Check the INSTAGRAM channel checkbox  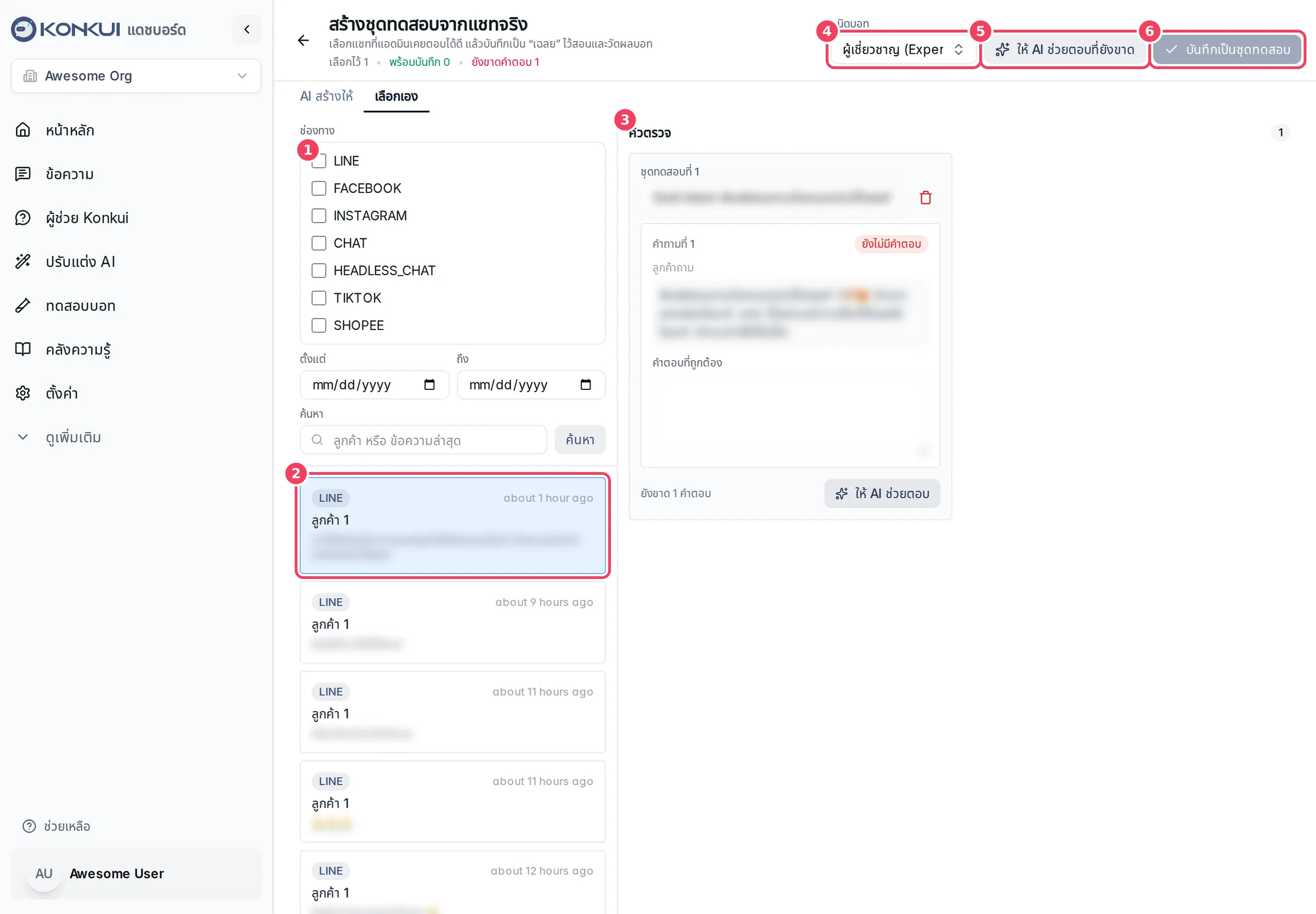coord(319,216)
